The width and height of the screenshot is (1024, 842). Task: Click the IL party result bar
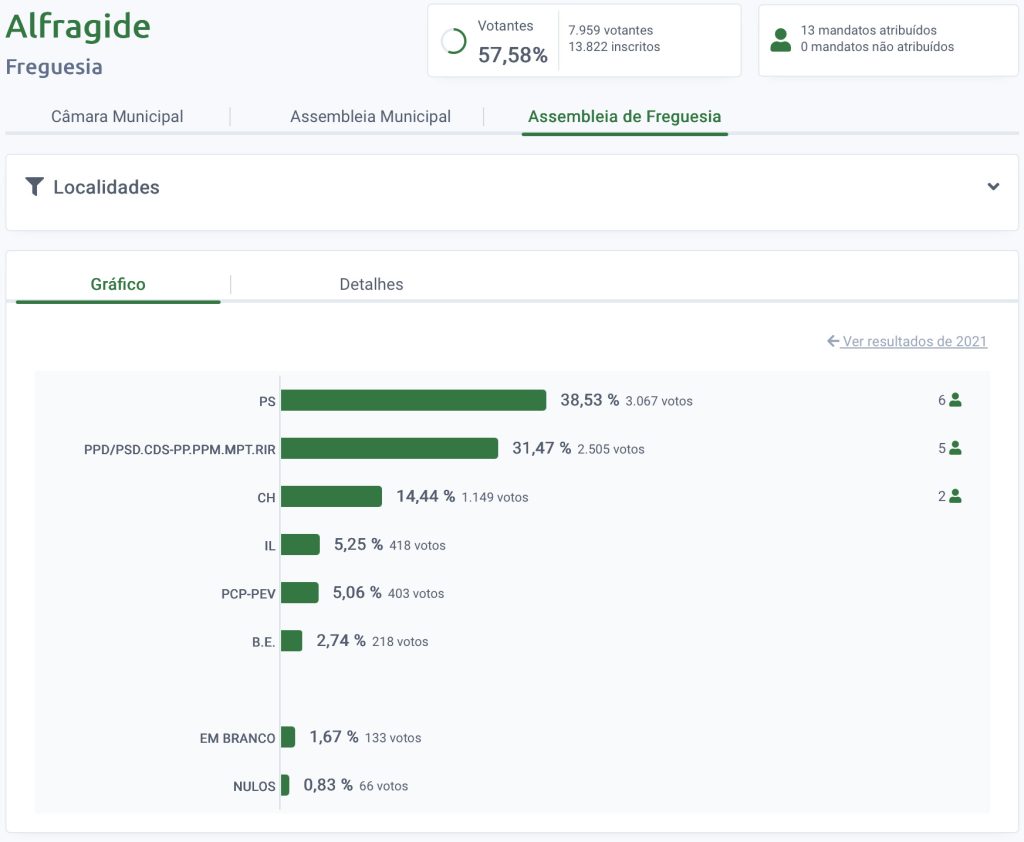pos(300,545)
